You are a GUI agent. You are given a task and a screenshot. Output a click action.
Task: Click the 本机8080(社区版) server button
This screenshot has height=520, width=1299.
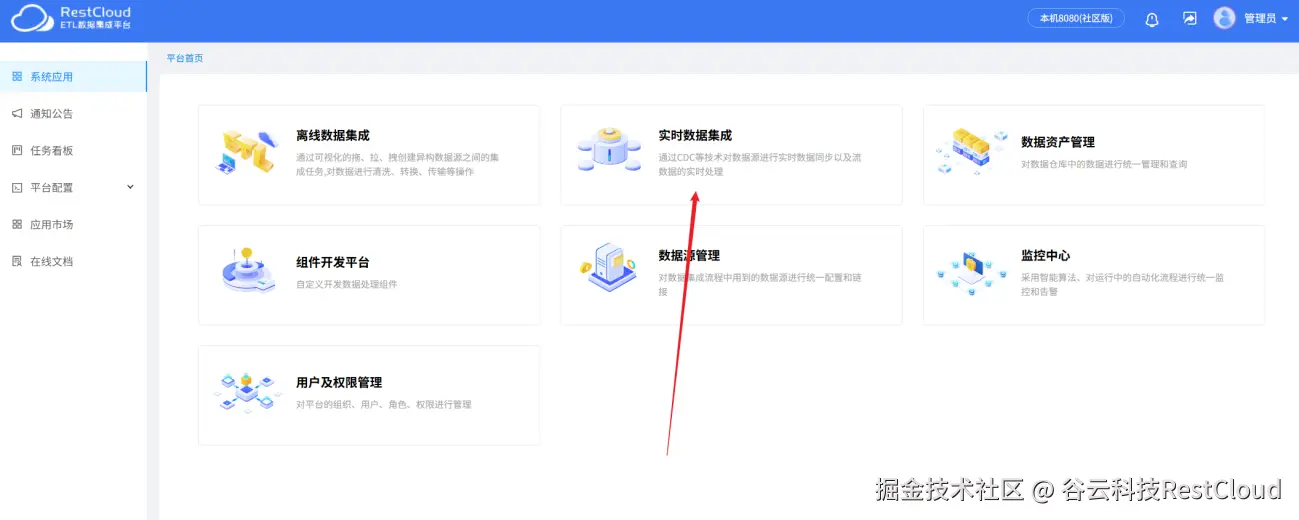1076,18
